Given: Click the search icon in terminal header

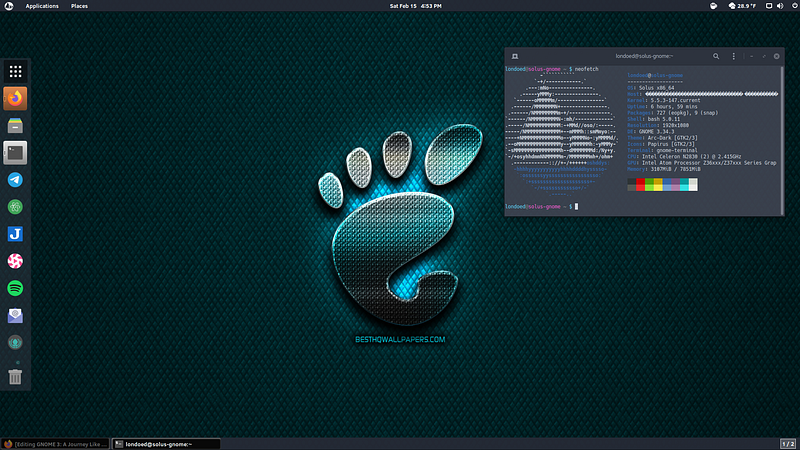Looking at the screenshot, I should (x=717, y=56).
